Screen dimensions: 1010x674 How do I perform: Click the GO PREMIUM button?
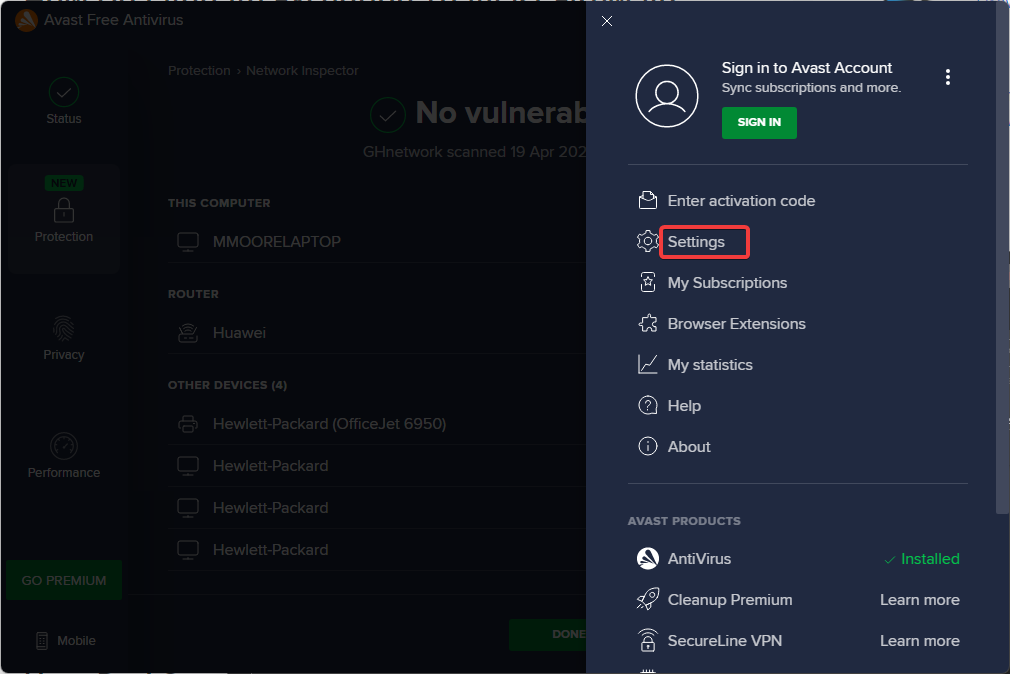(64, 581)
